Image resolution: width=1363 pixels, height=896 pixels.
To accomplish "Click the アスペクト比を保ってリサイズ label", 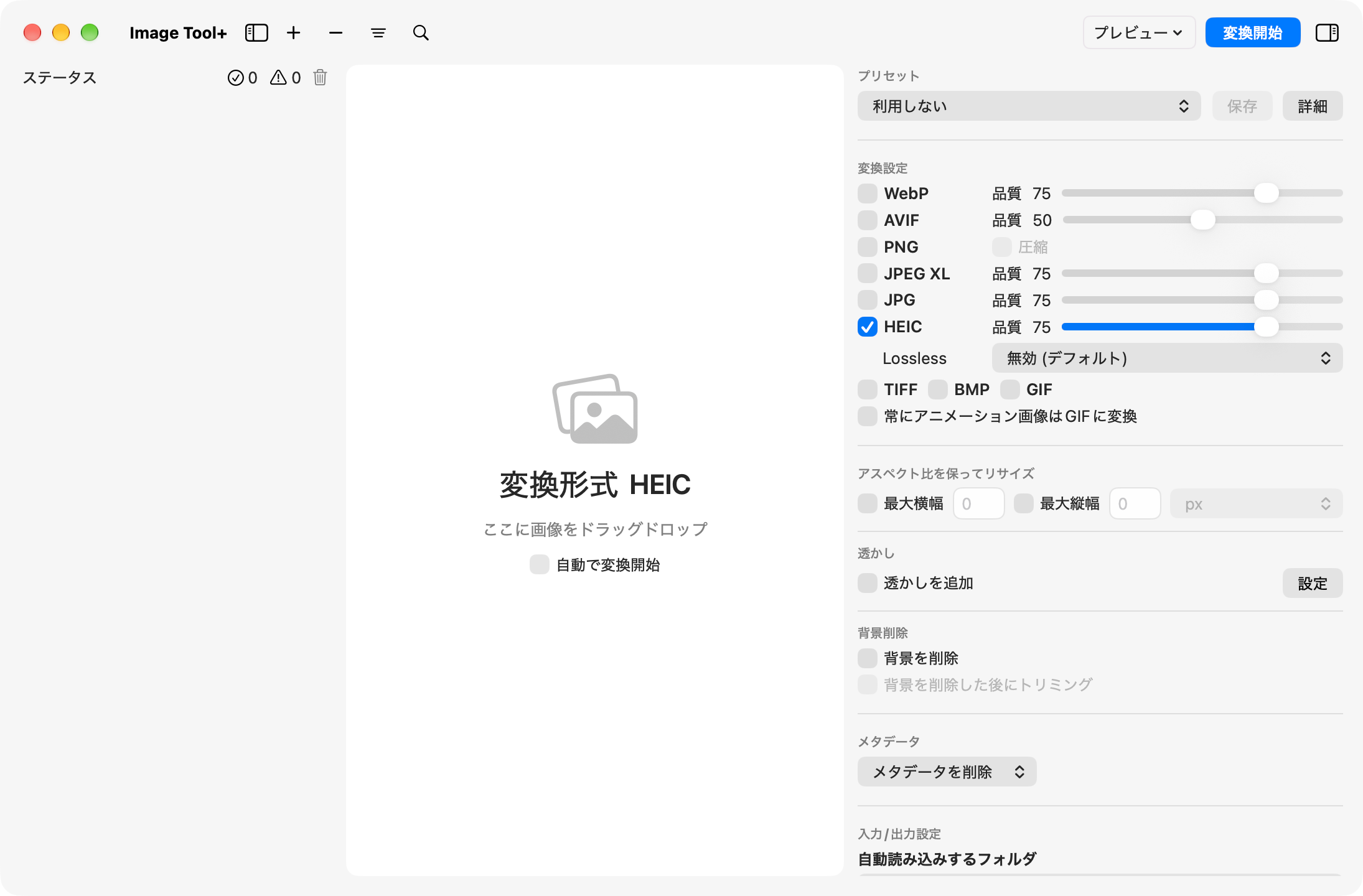I will pos(946,474).
